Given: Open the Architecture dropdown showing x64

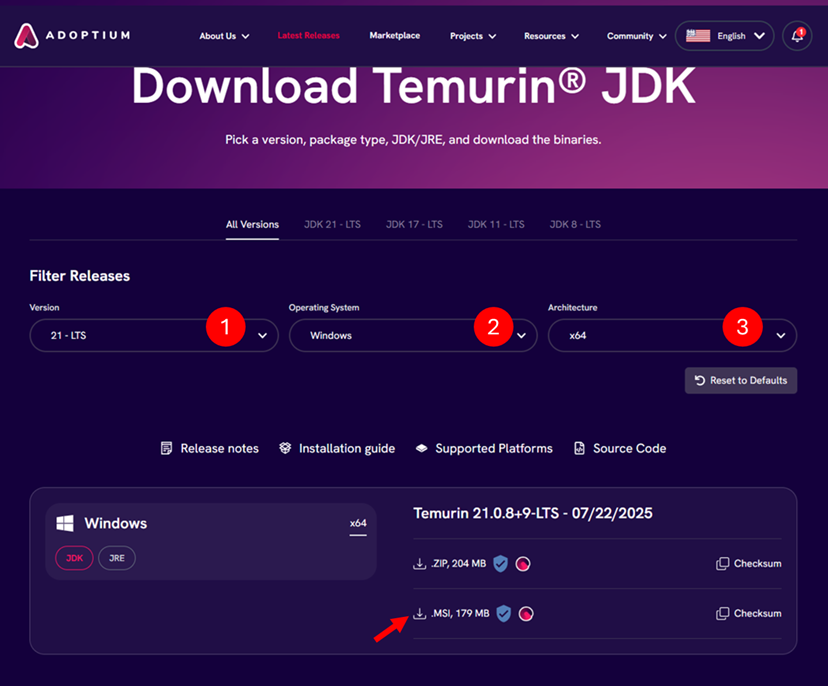Looking at the screenshot, I should (672, 335).
